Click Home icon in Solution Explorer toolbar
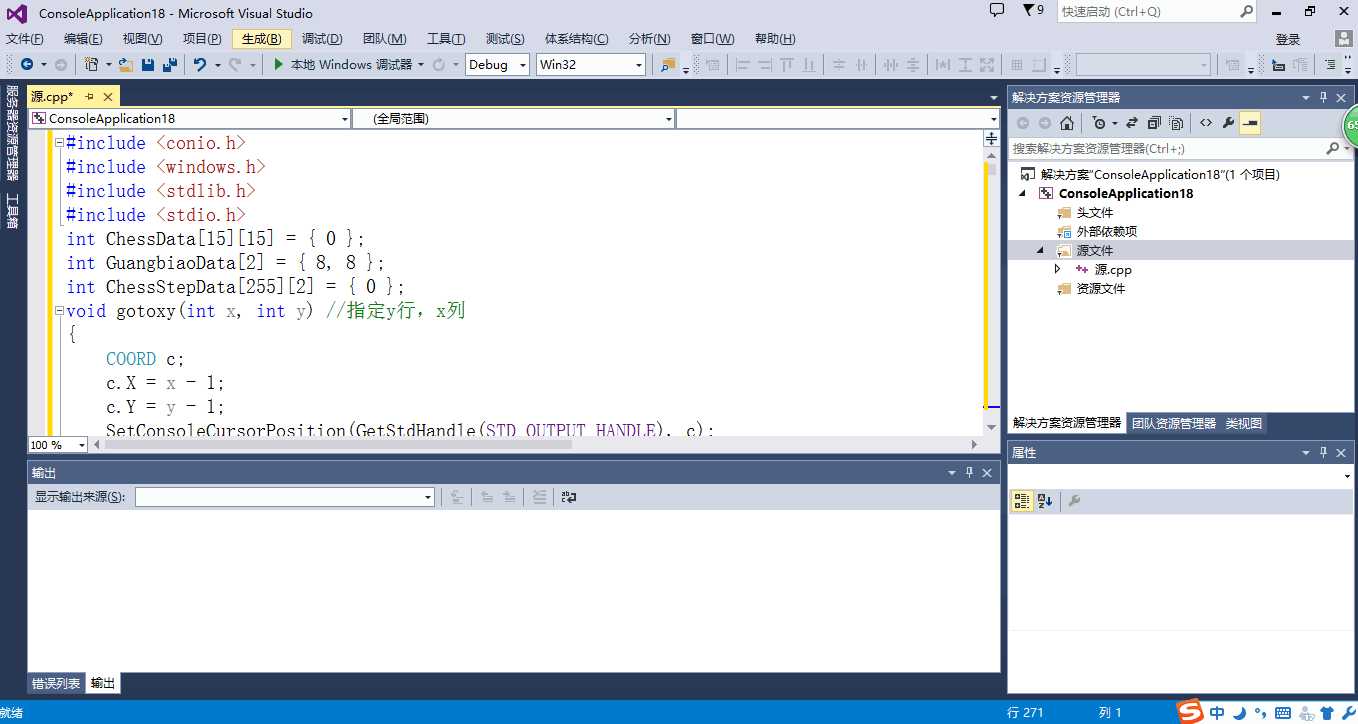This screenshot has height=724, width=1358. (x=1067, y=123)
